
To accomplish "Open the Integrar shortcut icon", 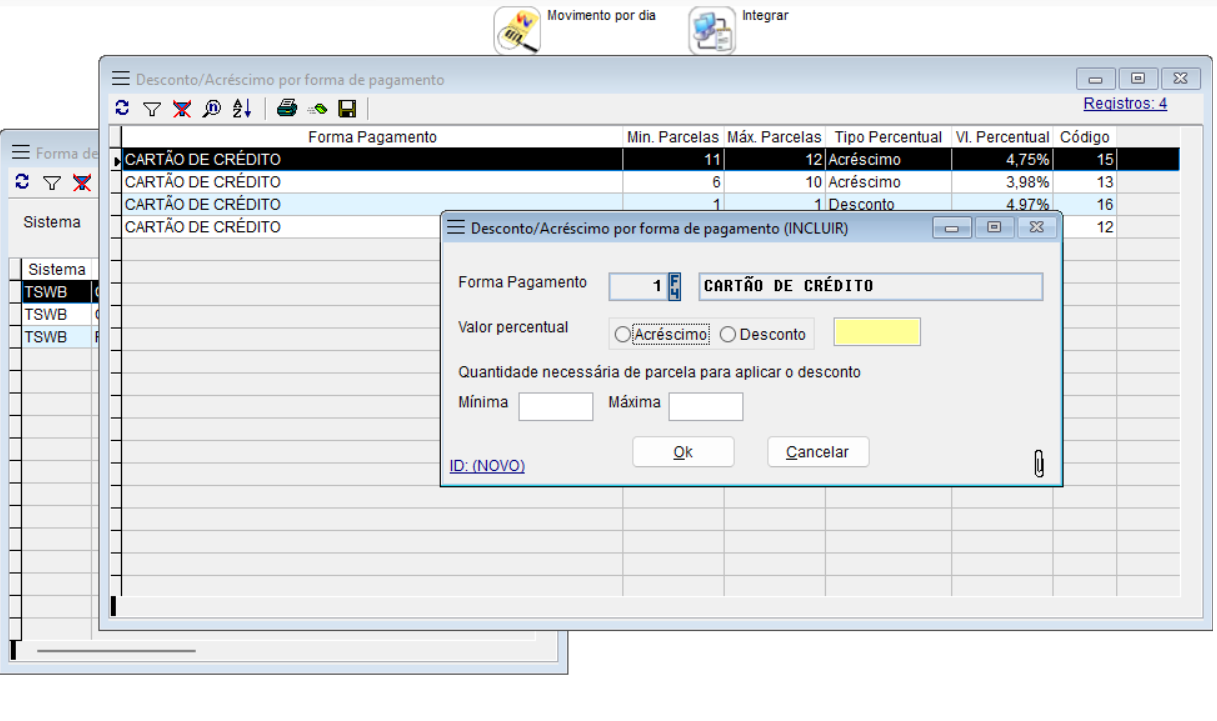I will coord(711,31).
